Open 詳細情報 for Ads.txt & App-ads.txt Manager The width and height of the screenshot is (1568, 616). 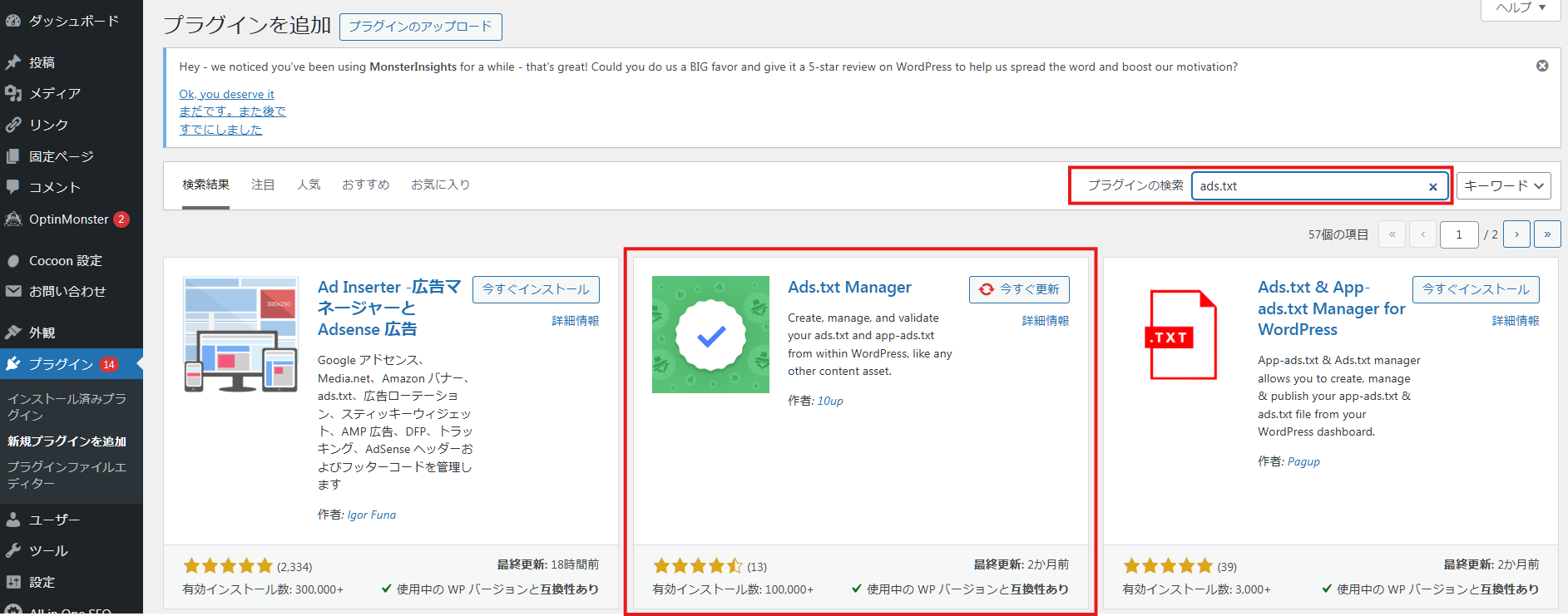(x=1516, y=321)
